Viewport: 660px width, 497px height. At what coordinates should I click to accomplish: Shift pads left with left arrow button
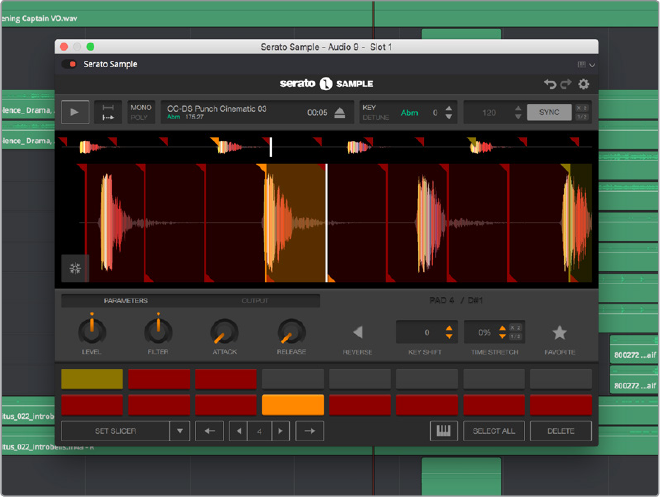[x=209, y=431]
